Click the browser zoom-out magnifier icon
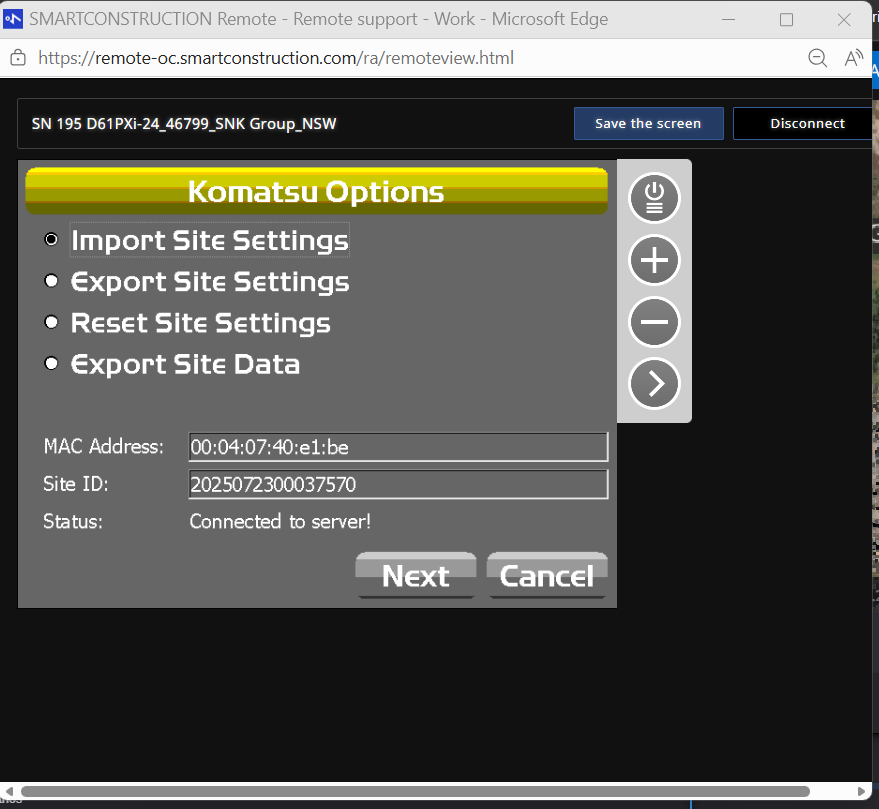This screenshot has height=809, width=879. 817,58
